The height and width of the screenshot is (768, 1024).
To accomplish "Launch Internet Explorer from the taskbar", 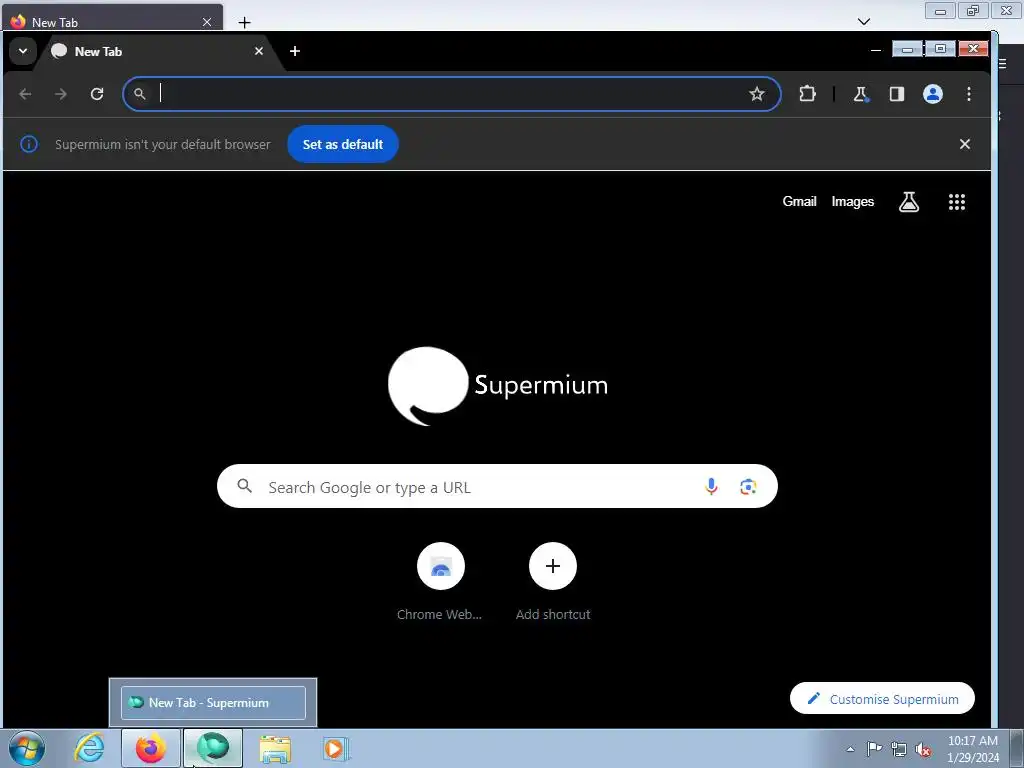I will (89, 748).
